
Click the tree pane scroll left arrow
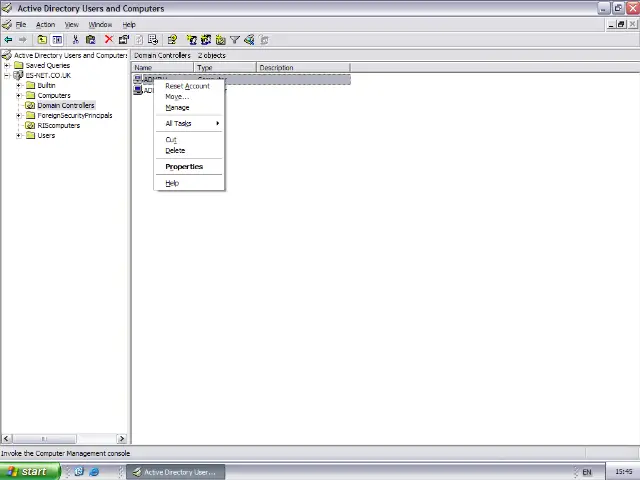6,439
